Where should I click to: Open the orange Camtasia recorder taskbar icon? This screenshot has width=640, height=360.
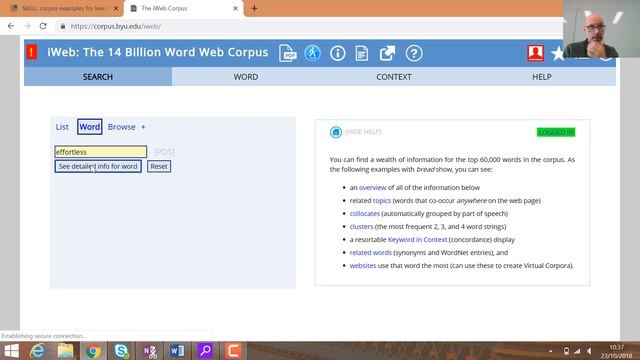click(x=233, y=351)
